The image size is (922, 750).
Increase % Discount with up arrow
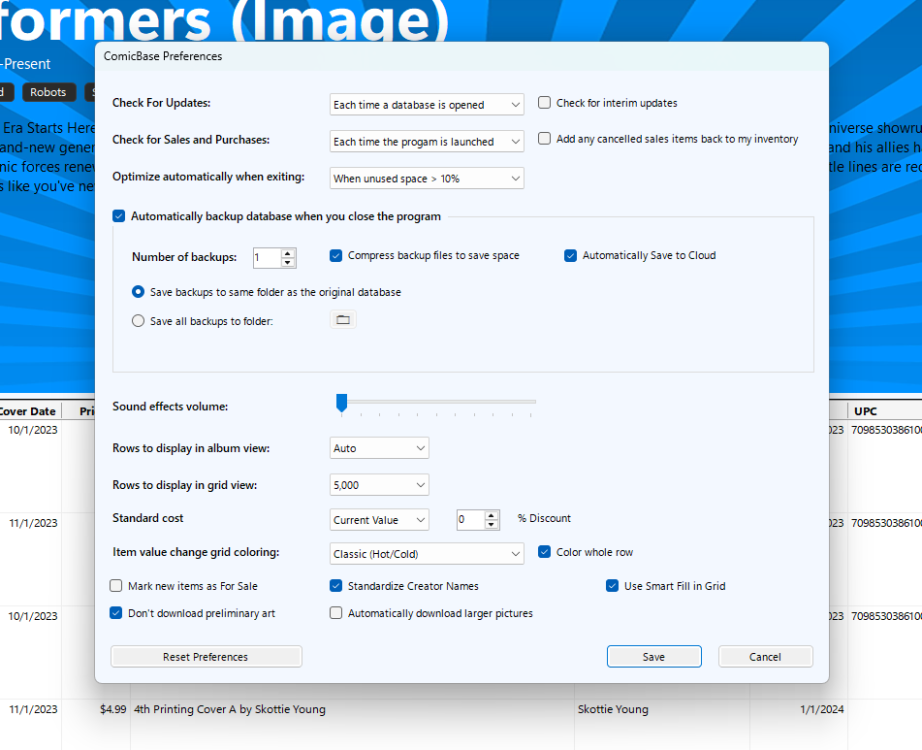(491, 515)
